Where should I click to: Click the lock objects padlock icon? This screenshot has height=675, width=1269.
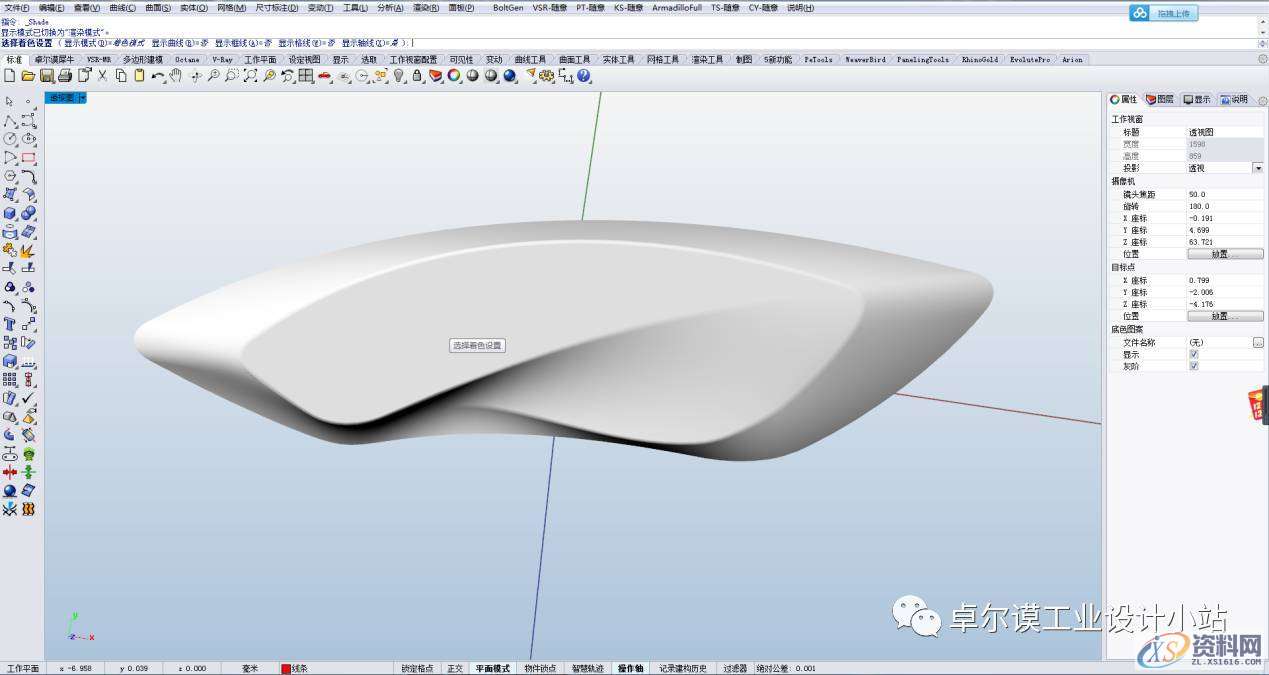pyautogui.click(x=417, y=76)
